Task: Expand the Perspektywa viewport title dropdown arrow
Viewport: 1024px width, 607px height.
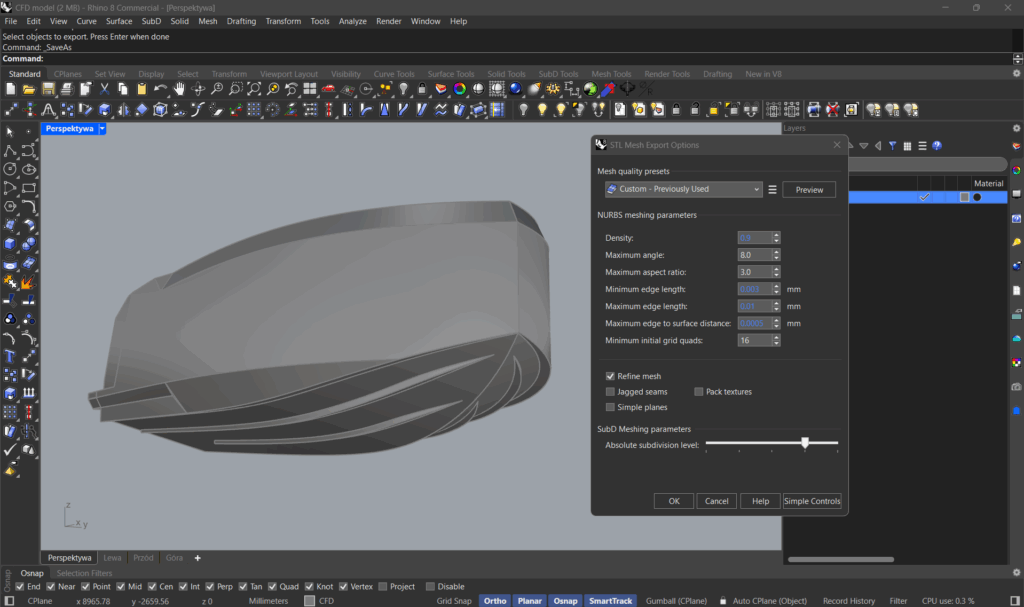Action: coord(102,129)
